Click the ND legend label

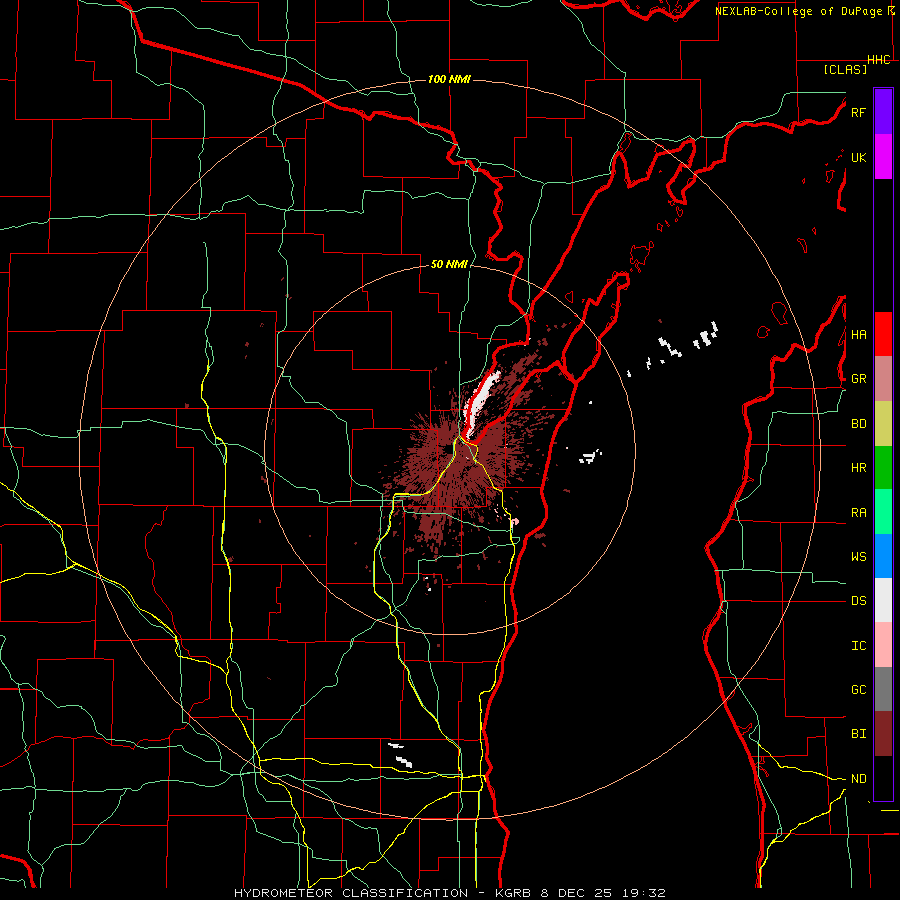pos(858,779)
